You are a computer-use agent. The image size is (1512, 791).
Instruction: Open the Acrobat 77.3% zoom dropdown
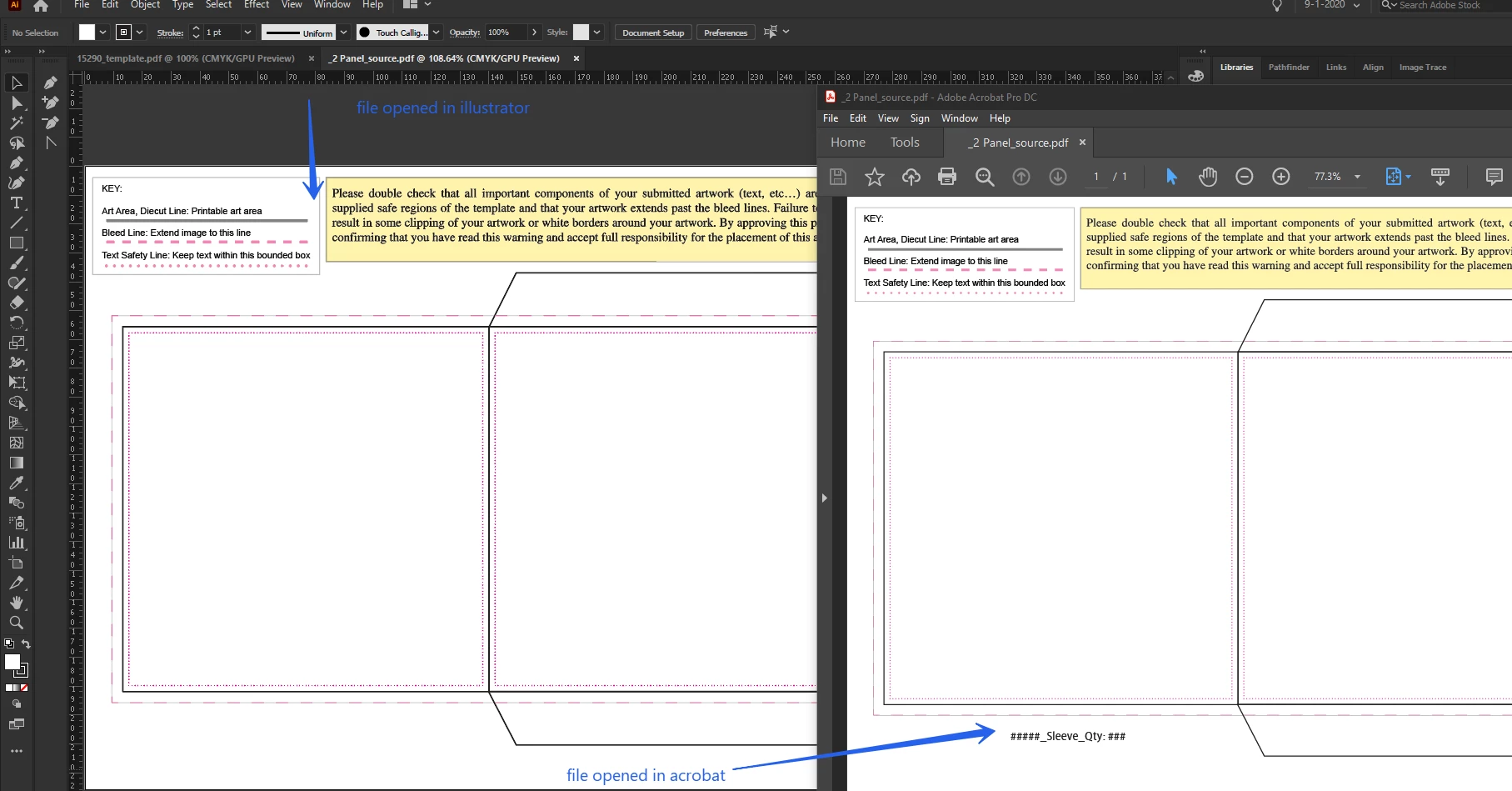pyautogui.click(x=1358, y=177)
